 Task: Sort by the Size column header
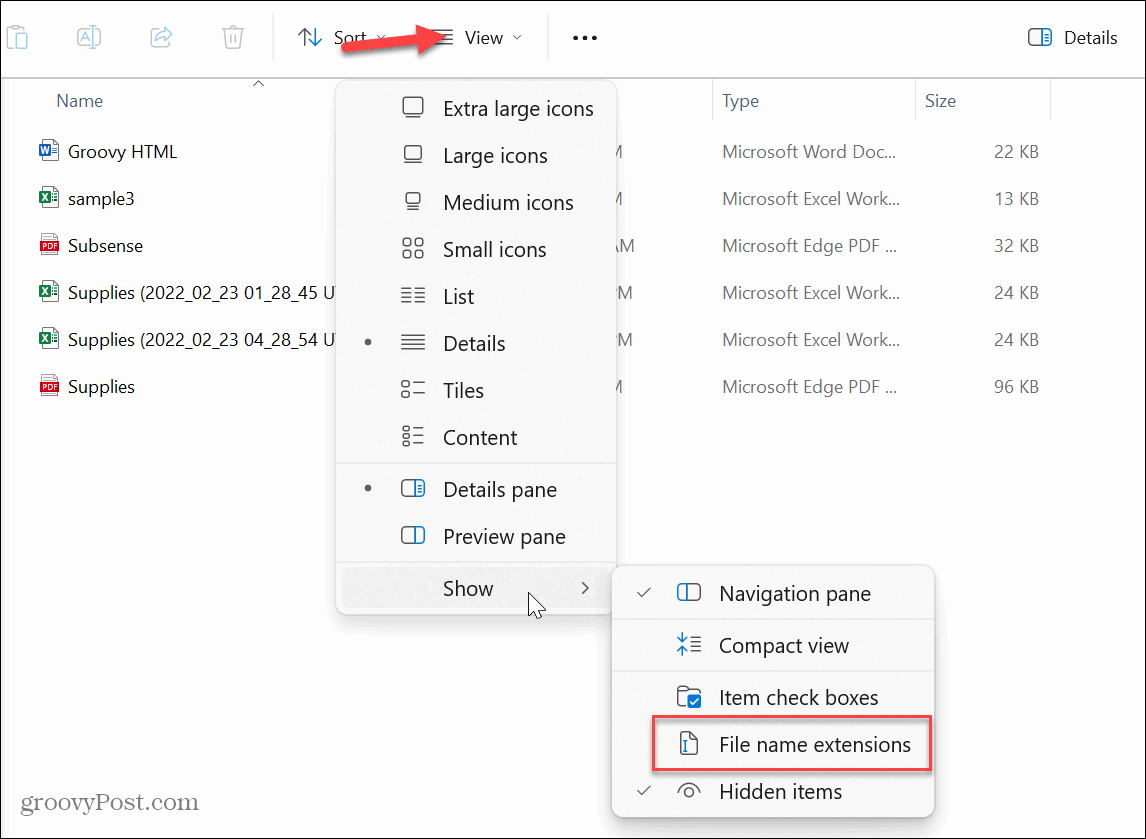click(x=940, y=101)
